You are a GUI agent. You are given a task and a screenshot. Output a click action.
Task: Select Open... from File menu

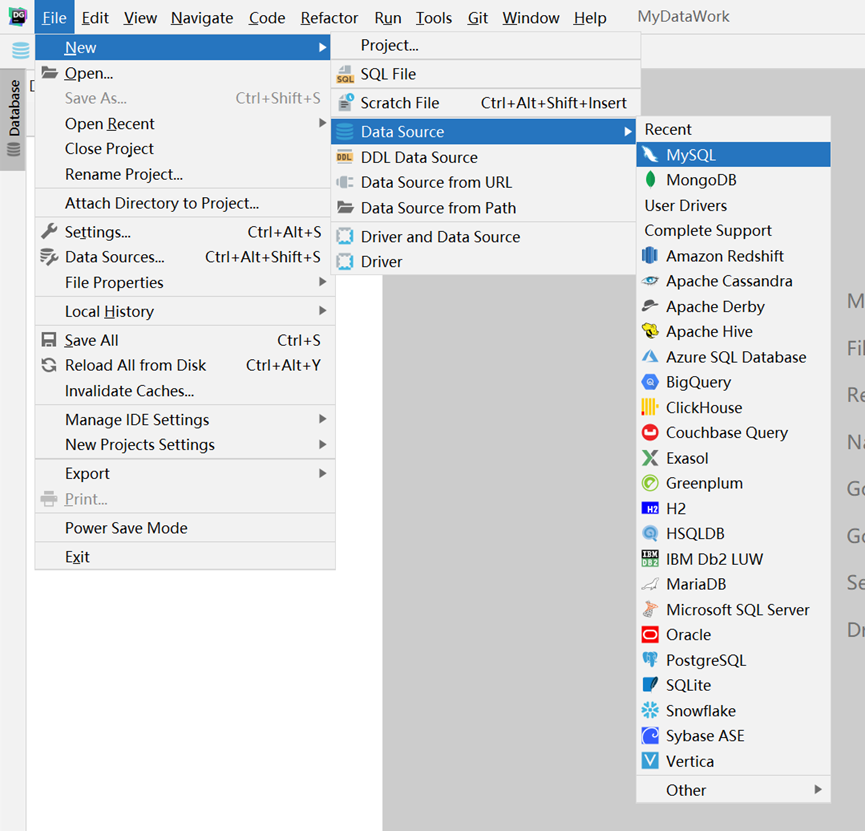point(185,73)
